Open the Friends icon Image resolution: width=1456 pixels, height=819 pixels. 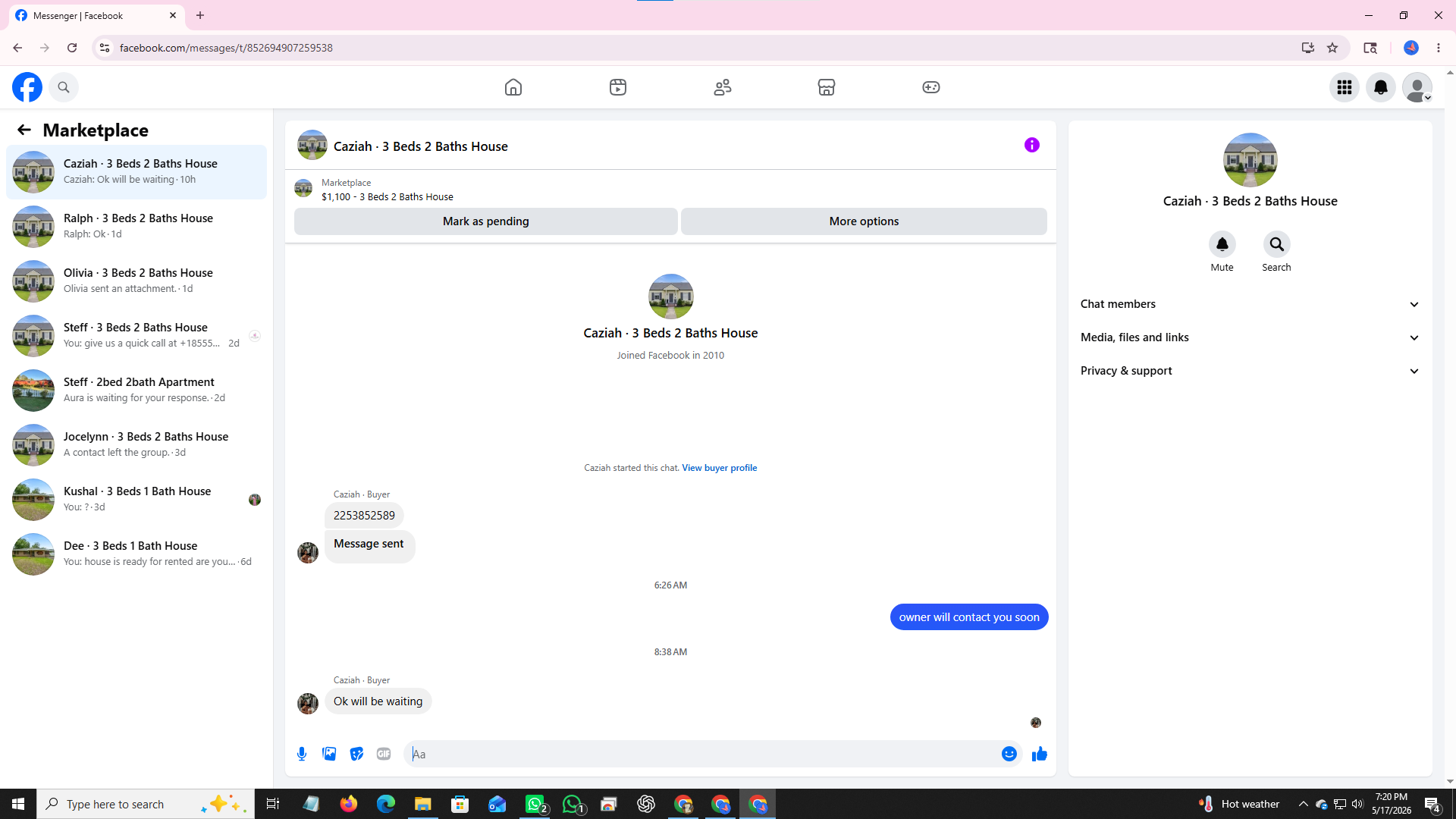click(723, 87)
